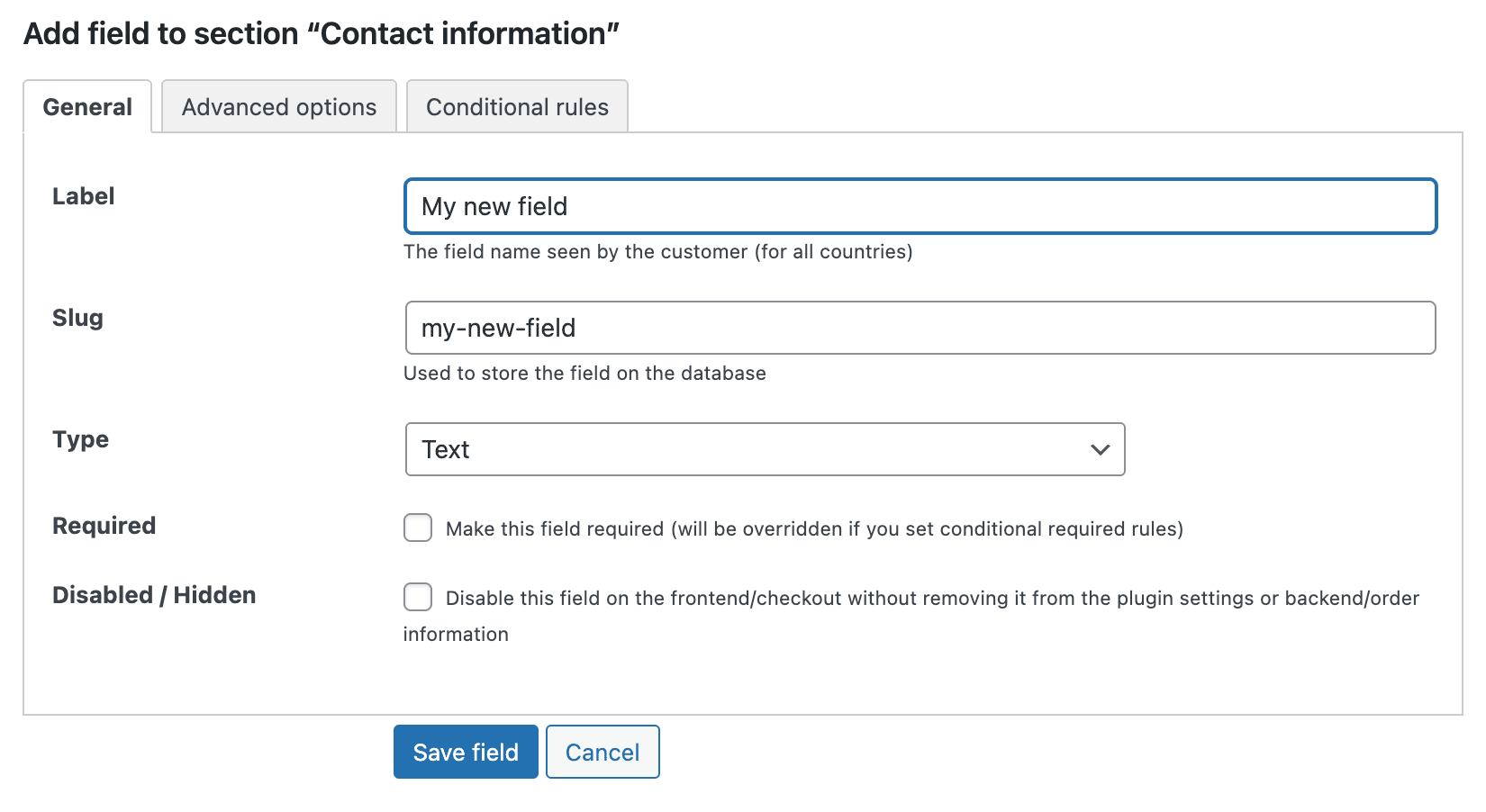Viewport: 1486px width, 812px height.
Task: Click the Label input with "My new field"
Action: pyautogui.click(x=920, y=206)
